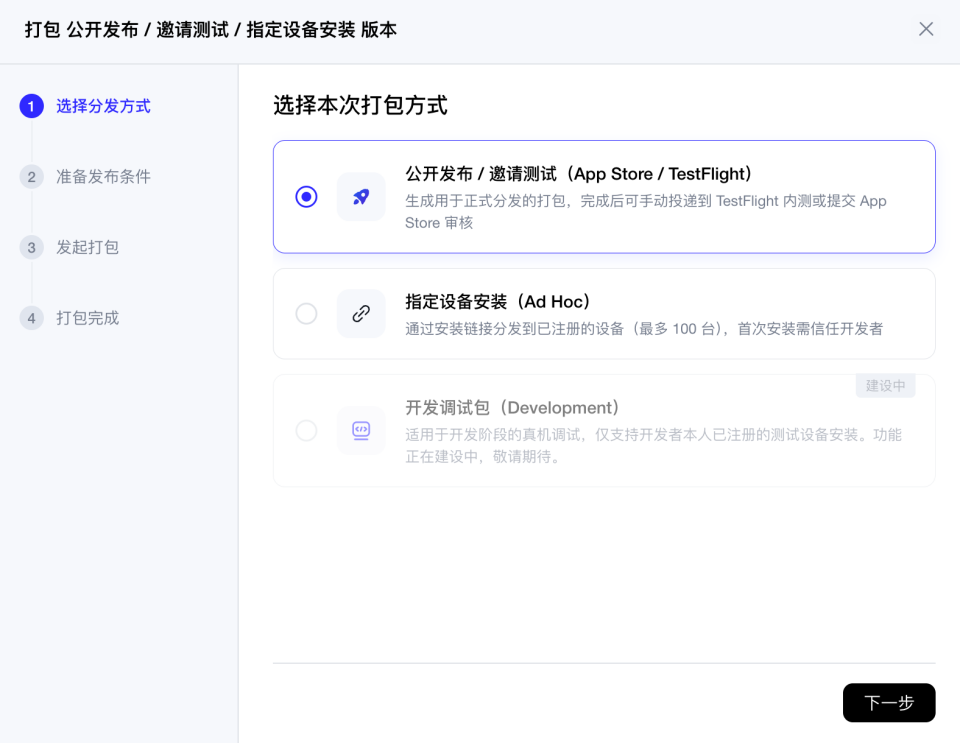This screenshot has width=960, height=743.
Task: Select the Ad Hoc radio button
Action: pyautogui.click(x=306, y=313)
